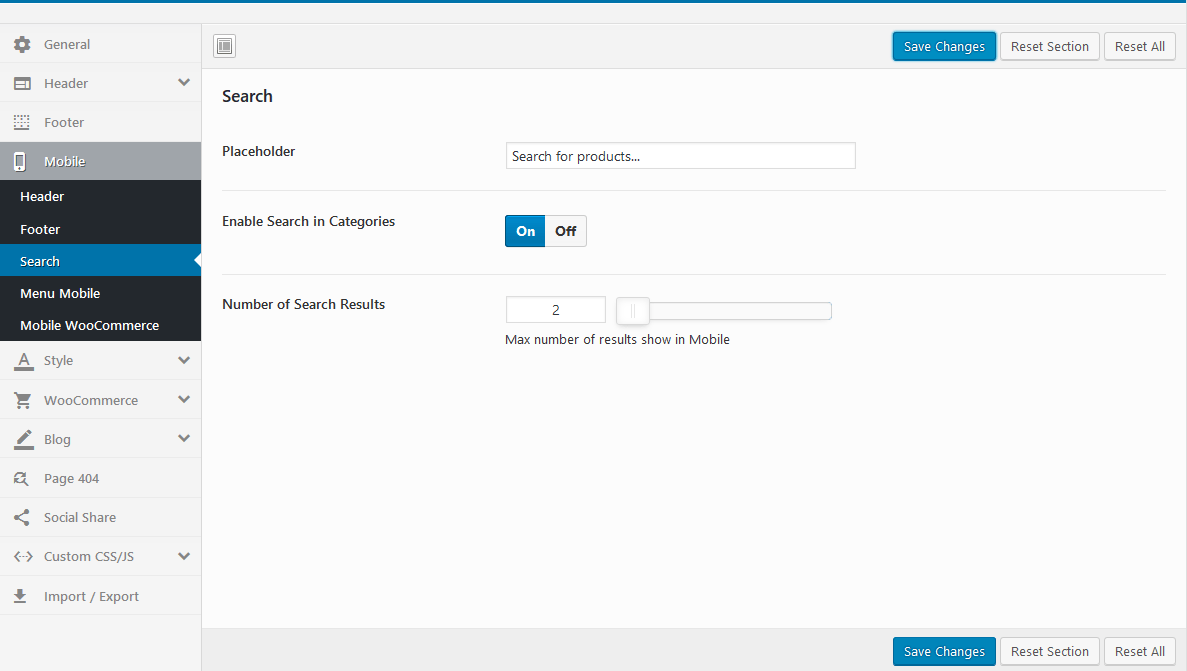1187x671 pixels.
Task: Open the Mobile Header sub-item
Action: tap(101, 196)
